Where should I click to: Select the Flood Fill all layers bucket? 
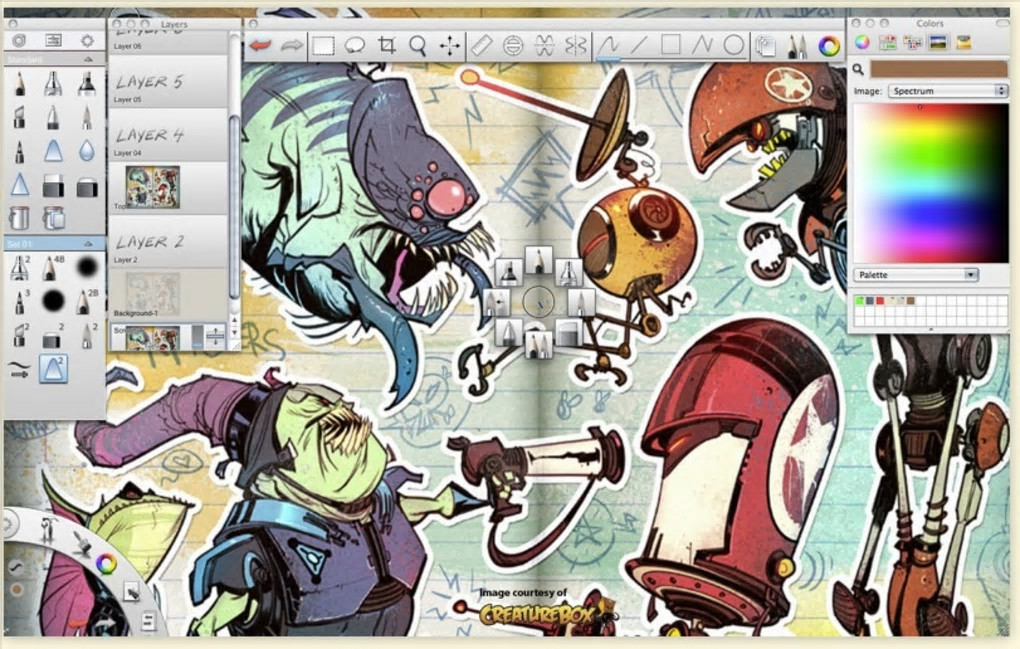point(53,219)
